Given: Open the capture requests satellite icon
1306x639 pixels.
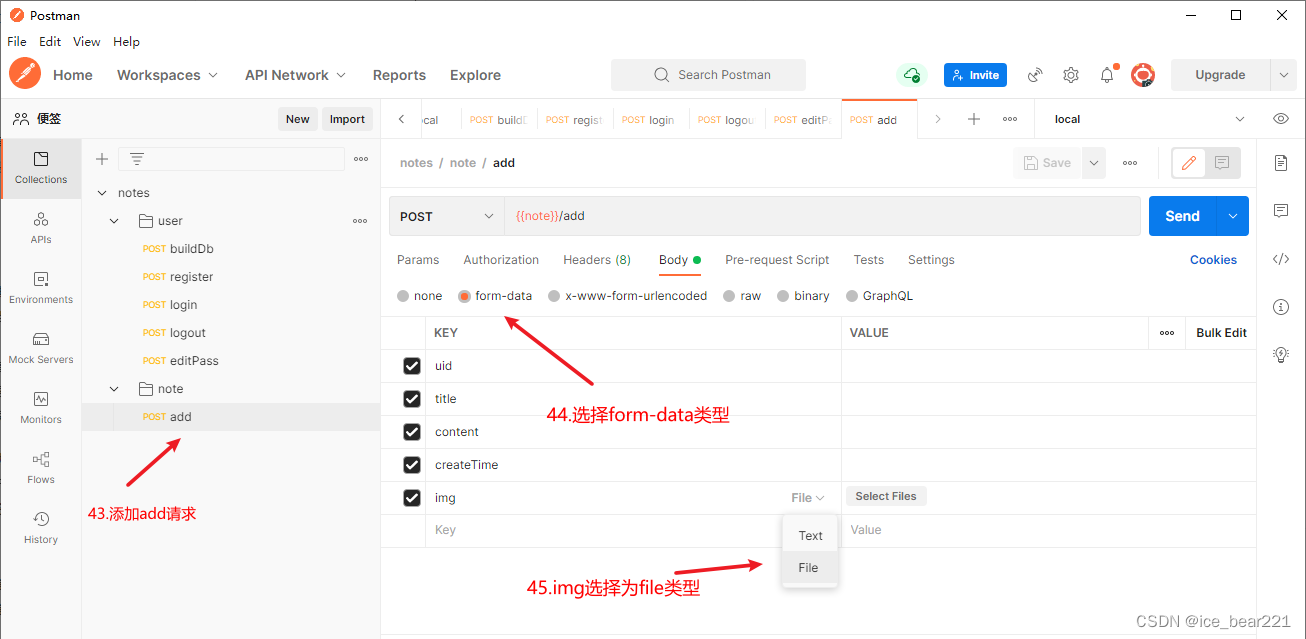Looking at the screenshot, I should point(1035,75).
